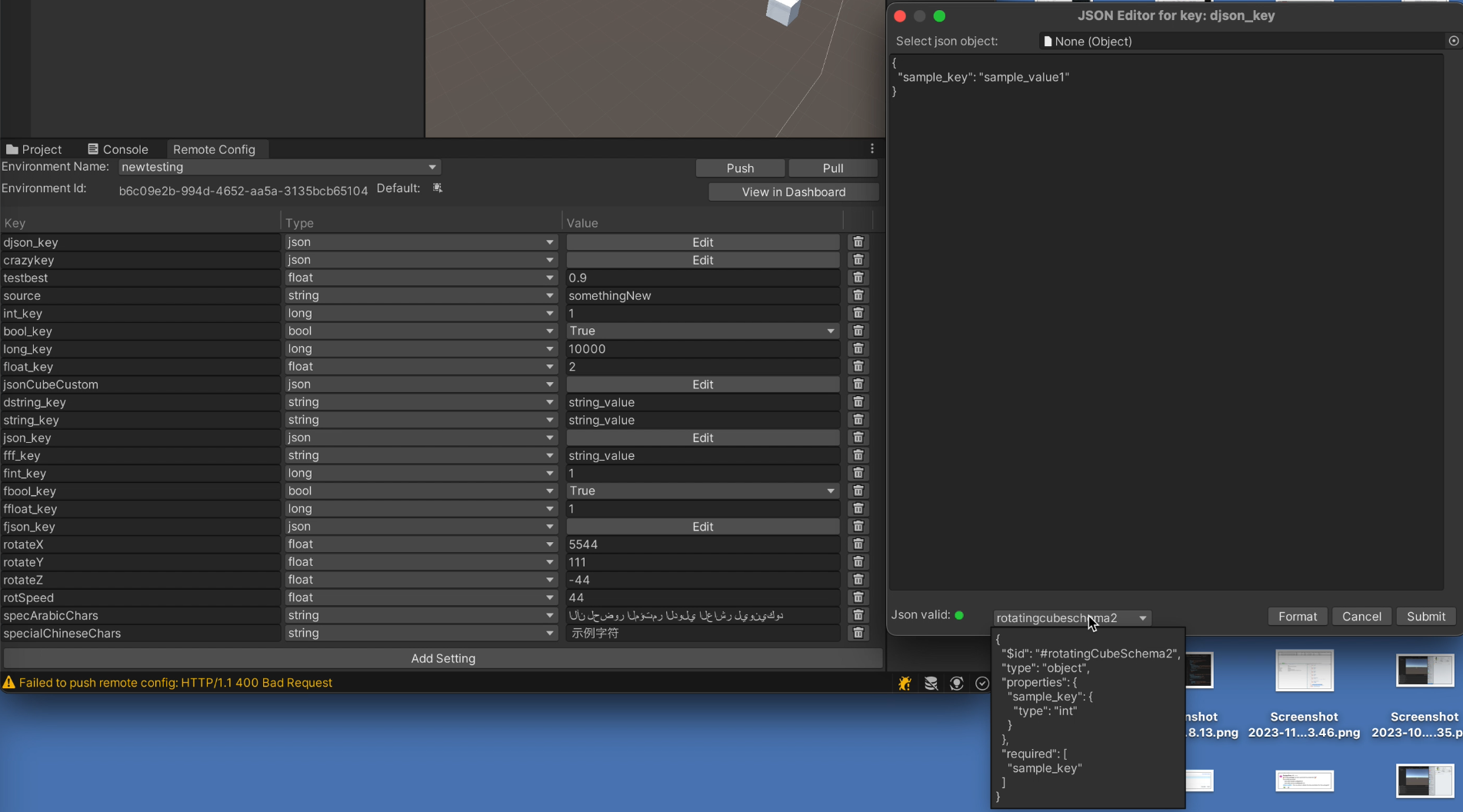Screen dimensions: 1463x812
Task: Click the yellow debug bug icon in the status bar
Action: pyautogui.click(x=905, y=683)
